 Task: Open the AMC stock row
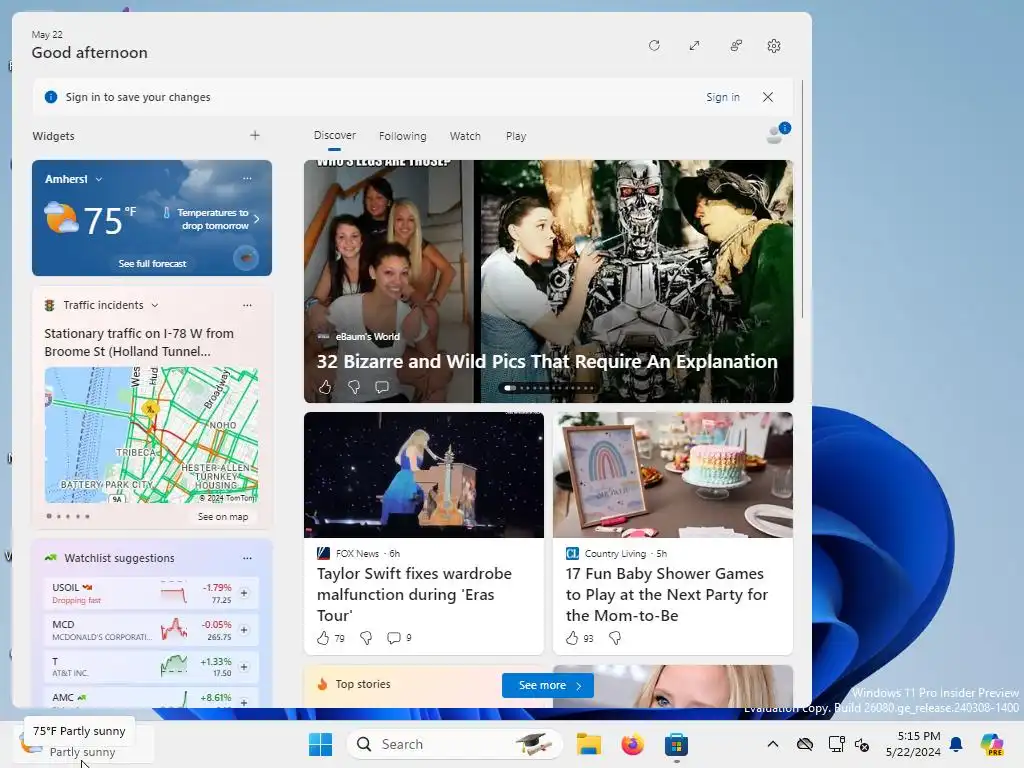point(151,698)
